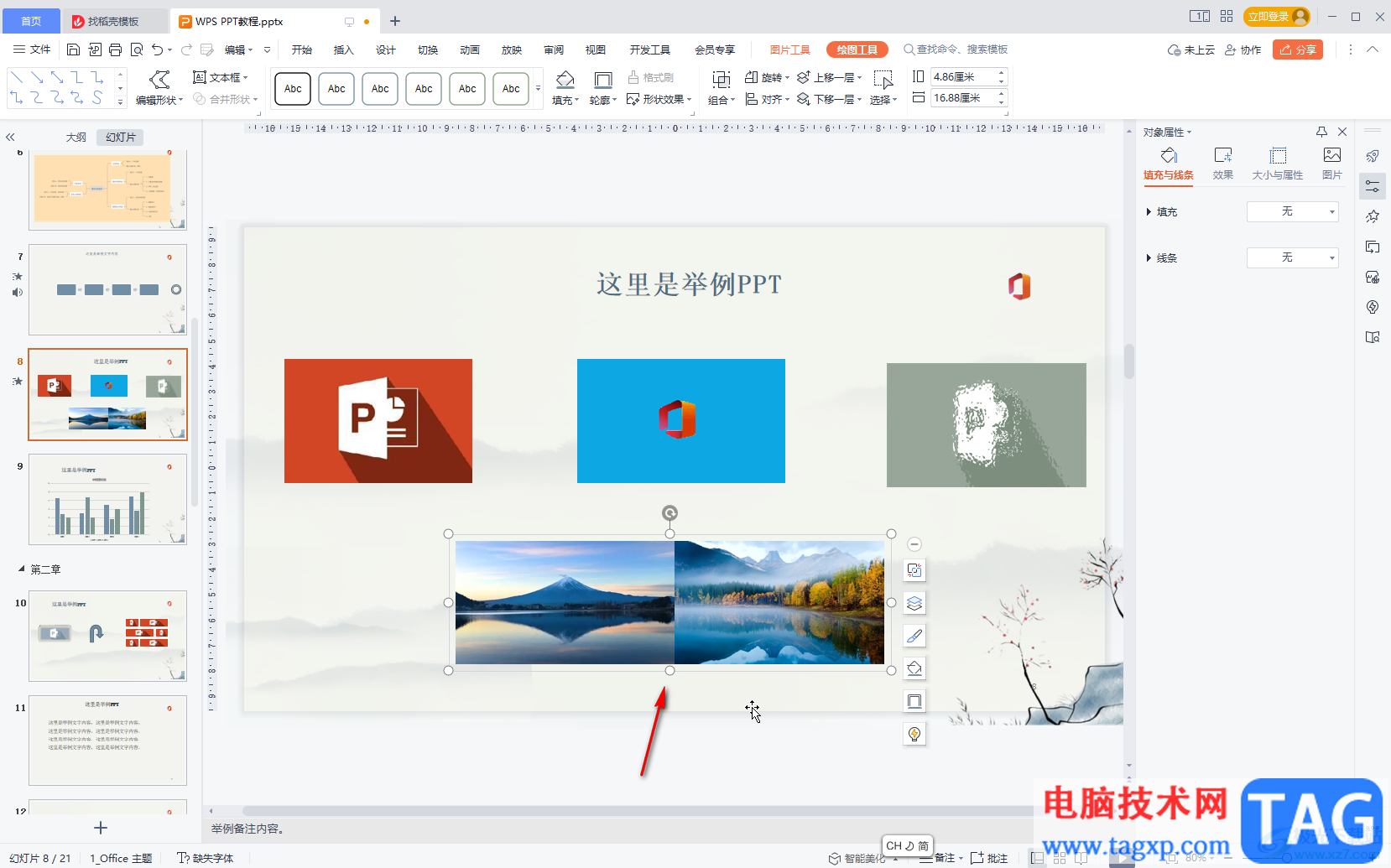Open the 旋转 rotate dropdown
Image resolution: width=1391 pixels, height=868 pixels.
pos(768,77)
